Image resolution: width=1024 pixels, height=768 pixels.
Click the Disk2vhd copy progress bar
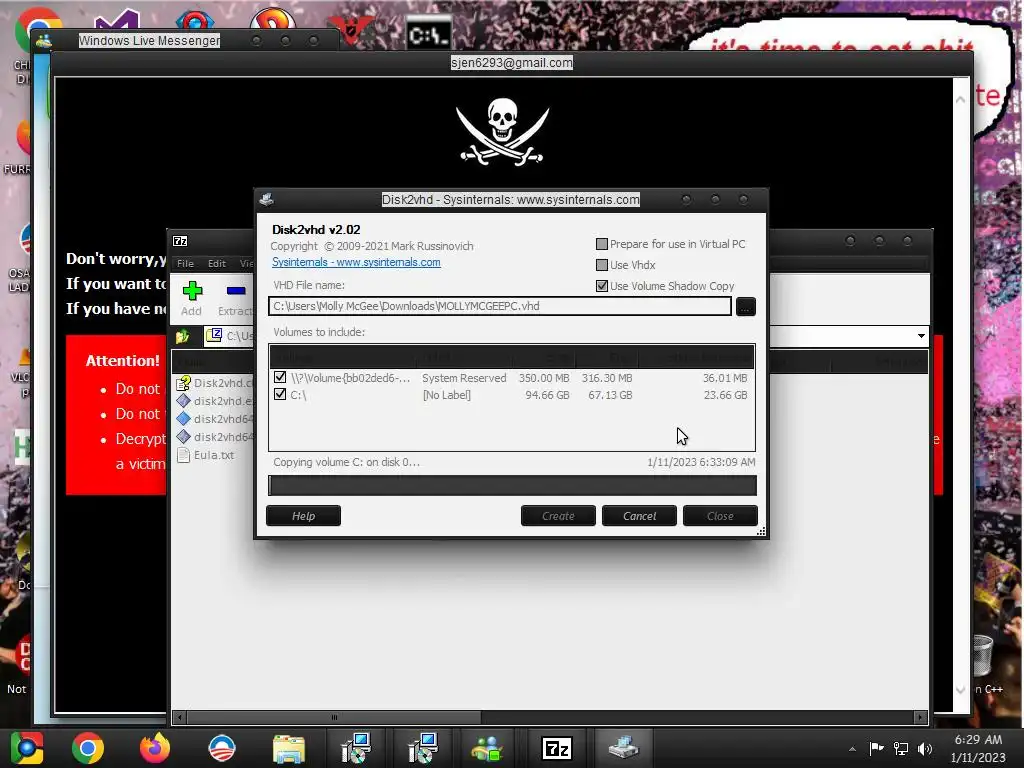point(513,485)
